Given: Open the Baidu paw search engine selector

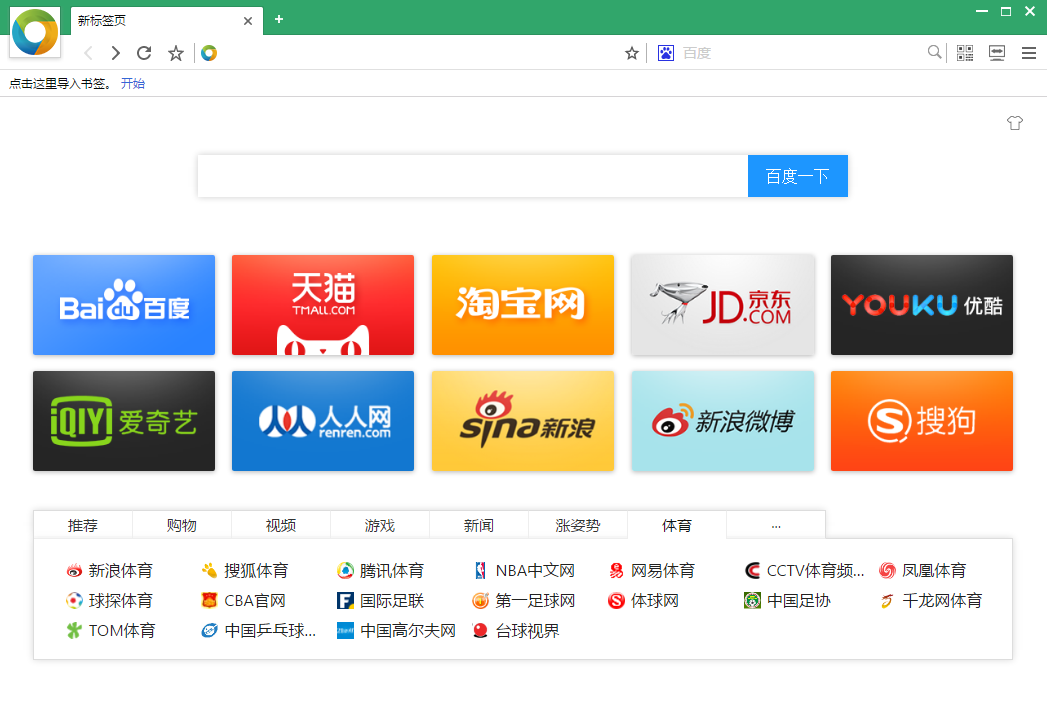Looking at the screenshot, I should [x=666, y=53].
